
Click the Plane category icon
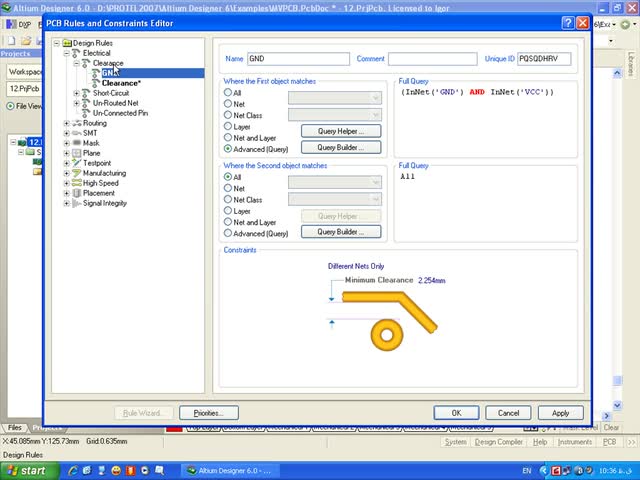point(76,153)
